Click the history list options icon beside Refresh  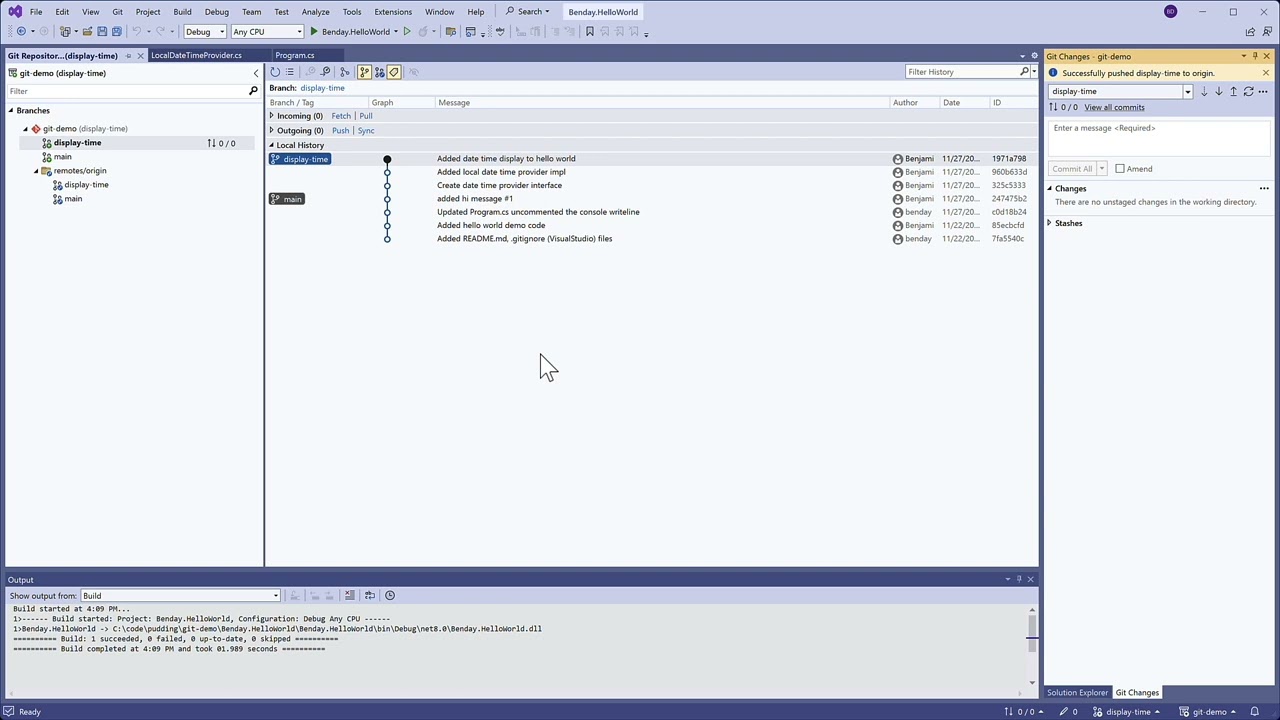(290, 72)
